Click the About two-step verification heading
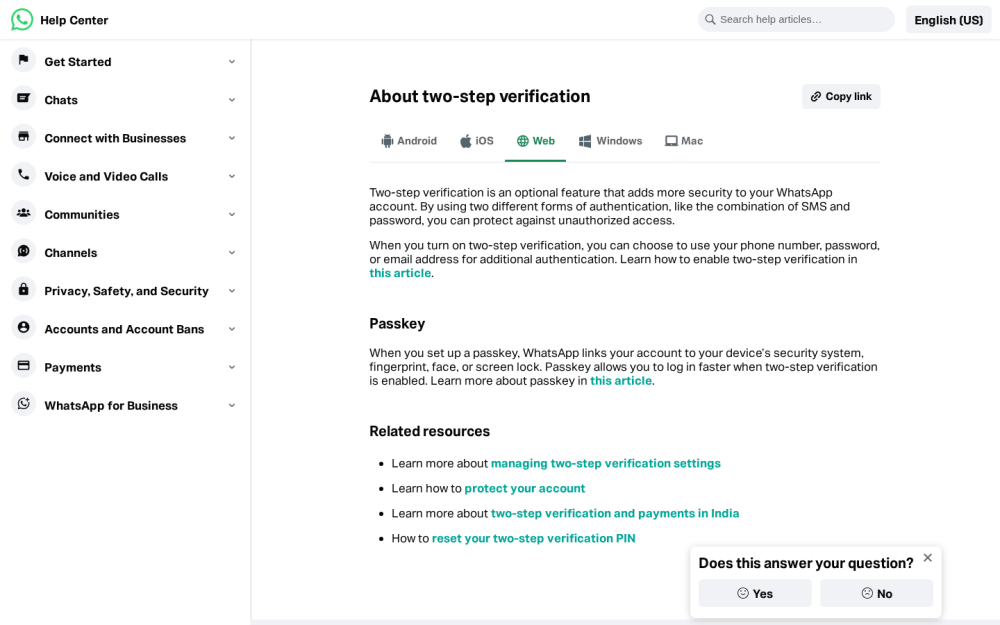This screenshot has height=625, width=1000. 480,96
